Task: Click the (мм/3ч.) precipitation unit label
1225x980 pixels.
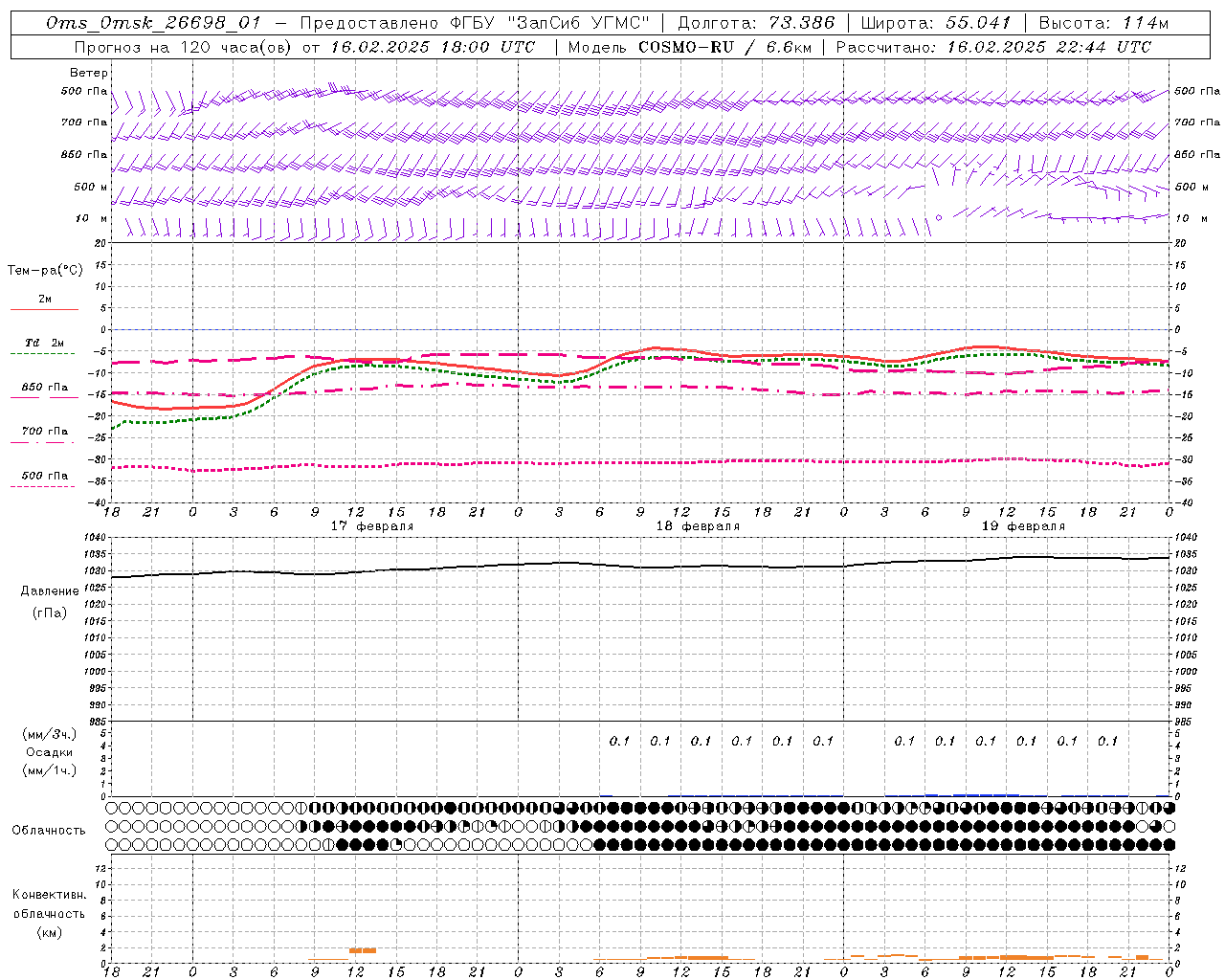Action: tap(50, 734)
